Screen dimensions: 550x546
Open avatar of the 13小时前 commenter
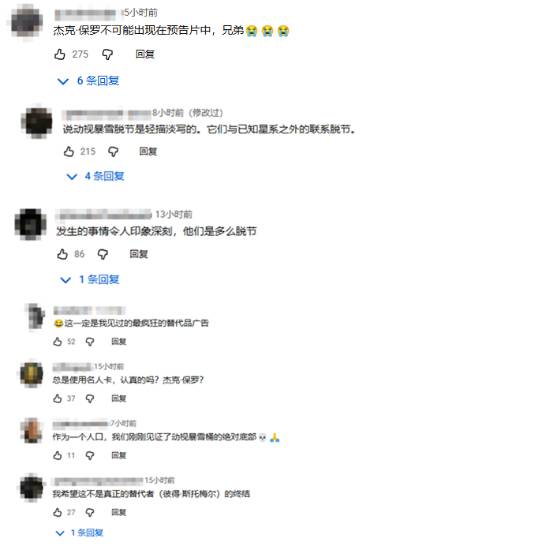(31, 224)
